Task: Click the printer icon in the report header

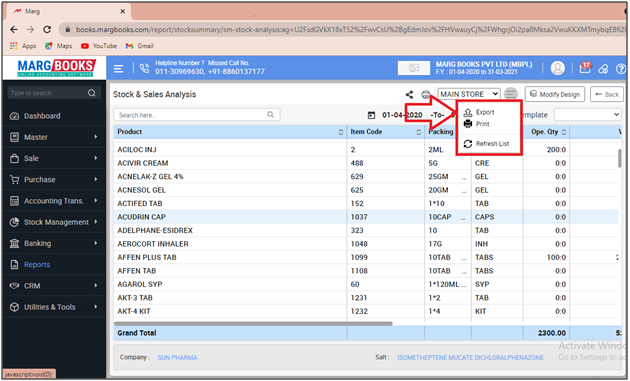Action: coord(425,94)
